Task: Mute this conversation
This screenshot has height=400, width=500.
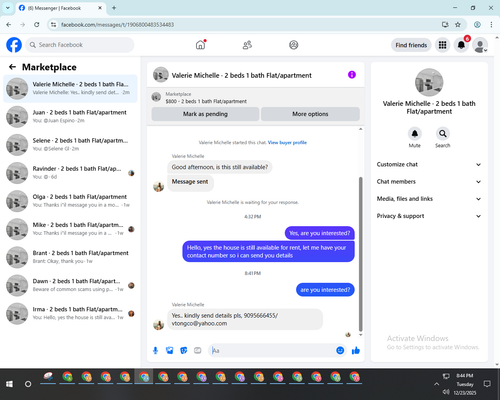Action: (x=414, y=134)
